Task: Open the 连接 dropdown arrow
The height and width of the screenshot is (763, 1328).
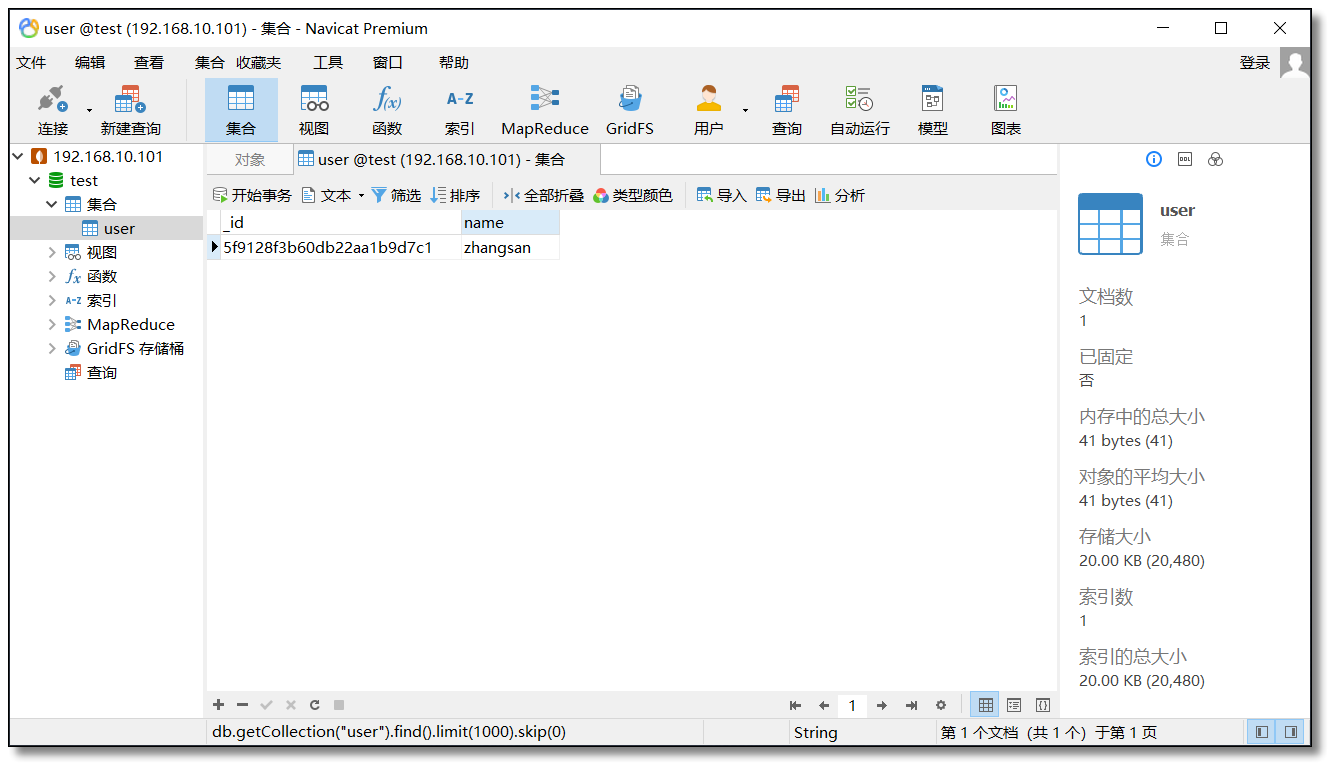Action: pyautogui.click(x=89, y=110)
